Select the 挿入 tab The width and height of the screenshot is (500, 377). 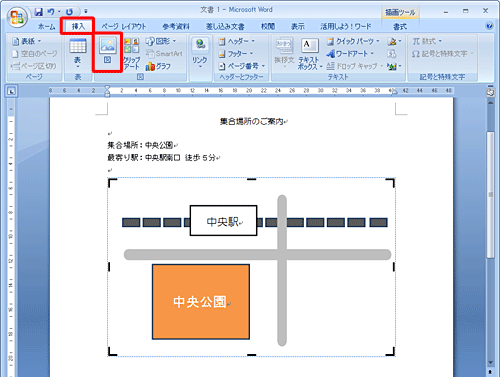tap(78, 26)
